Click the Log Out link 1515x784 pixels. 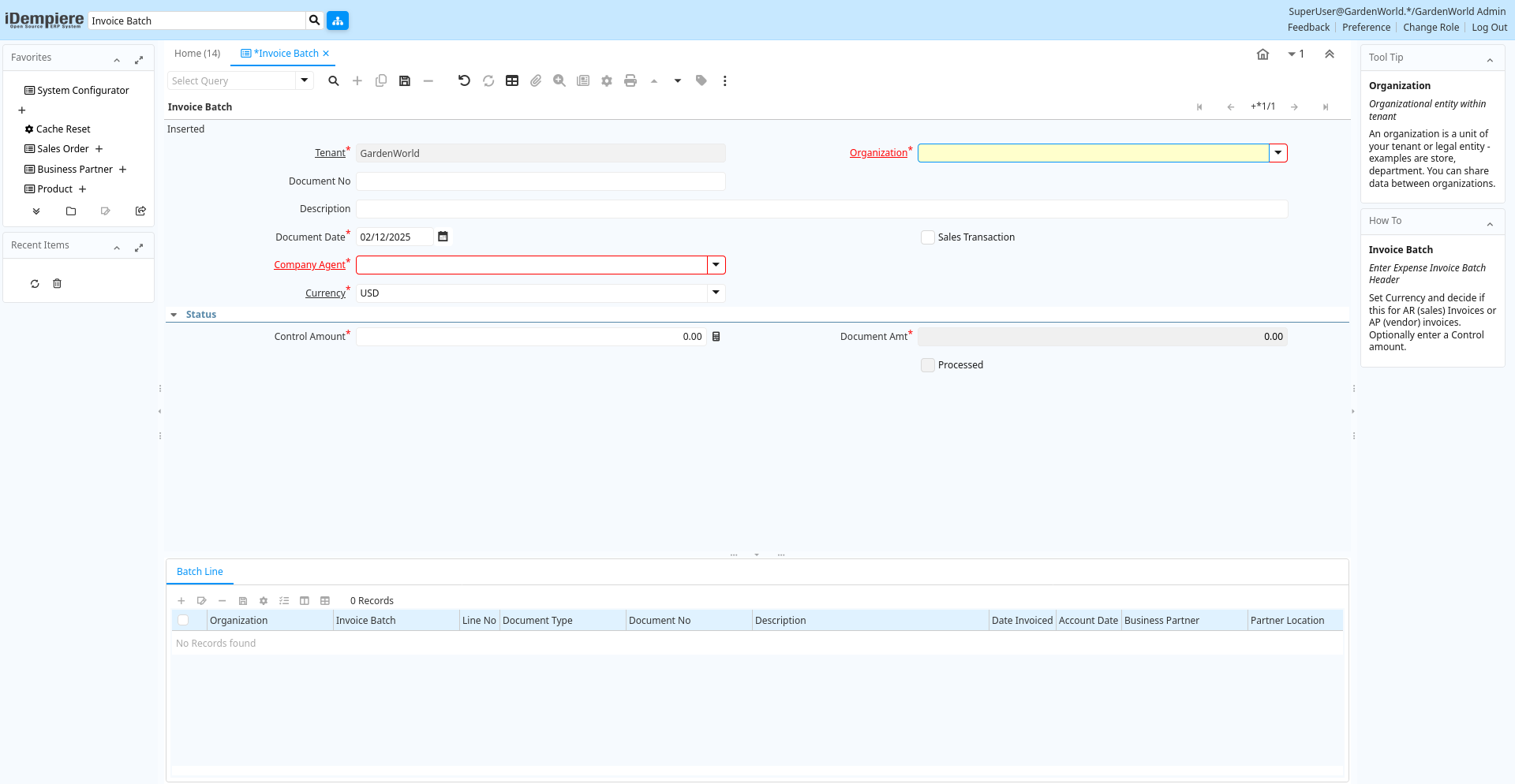pyautogui.click(x=1489, y=28)
